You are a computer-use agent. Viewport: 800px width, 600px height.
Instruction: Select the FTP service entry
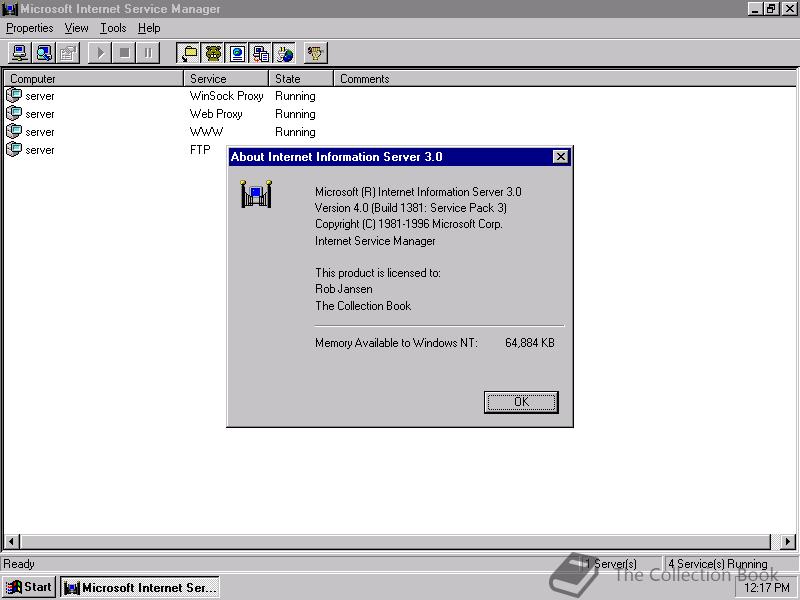[x=200, y=149]
